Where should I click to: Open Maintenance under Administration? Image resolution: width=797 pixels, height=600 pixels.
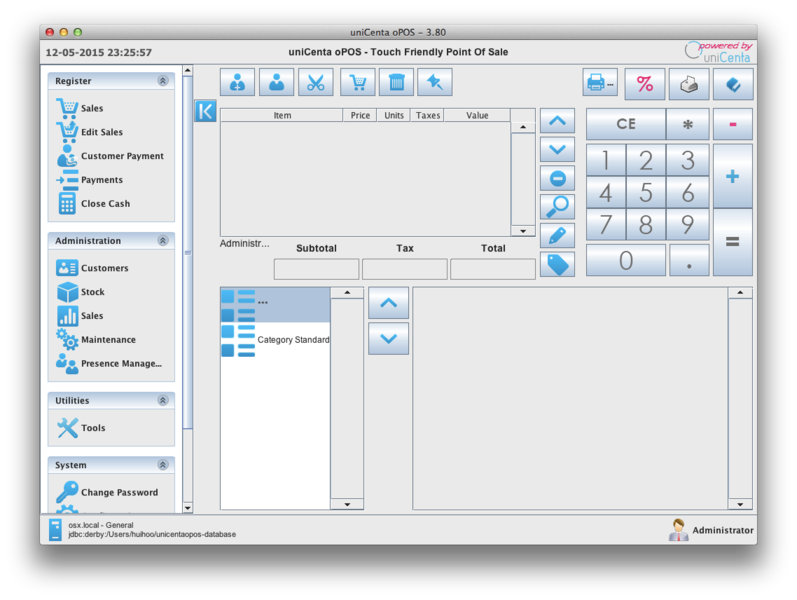pyautogui.click(x=96, y=340)
